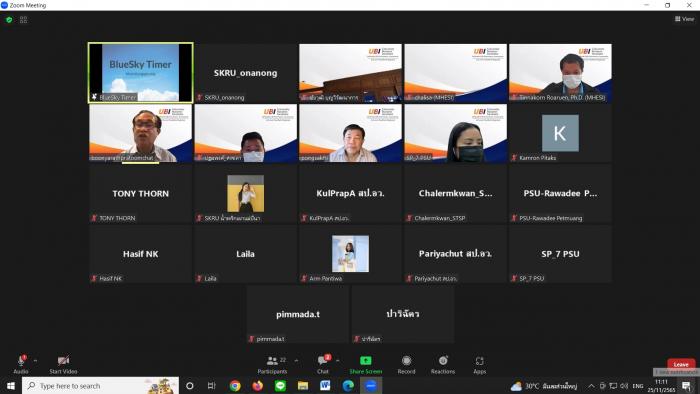700x394 pixels.
Task: Open the Chat panel icon
Action: [322, 361]
